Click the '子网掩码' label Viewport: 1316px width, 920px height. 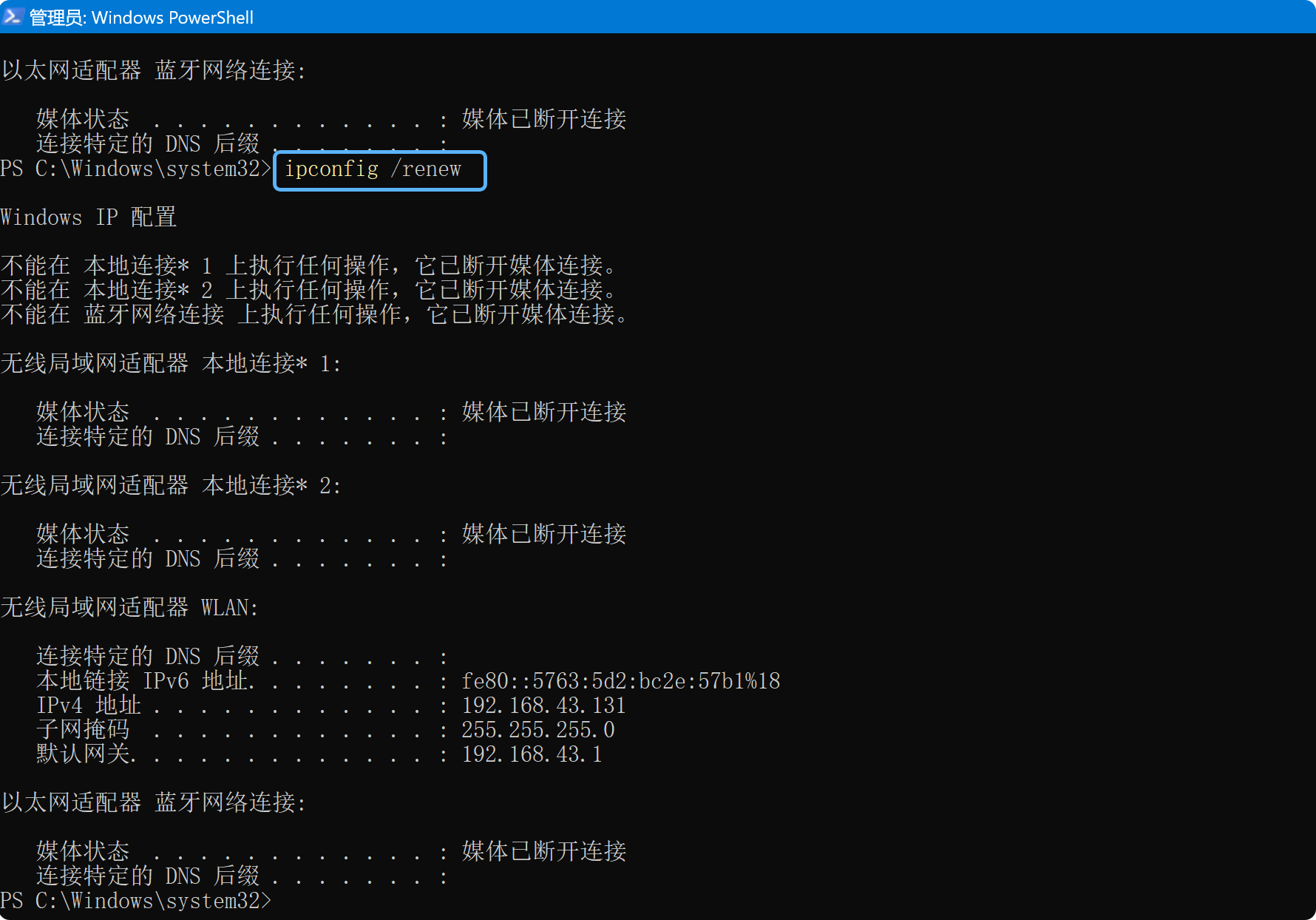[x=83, y=729]
